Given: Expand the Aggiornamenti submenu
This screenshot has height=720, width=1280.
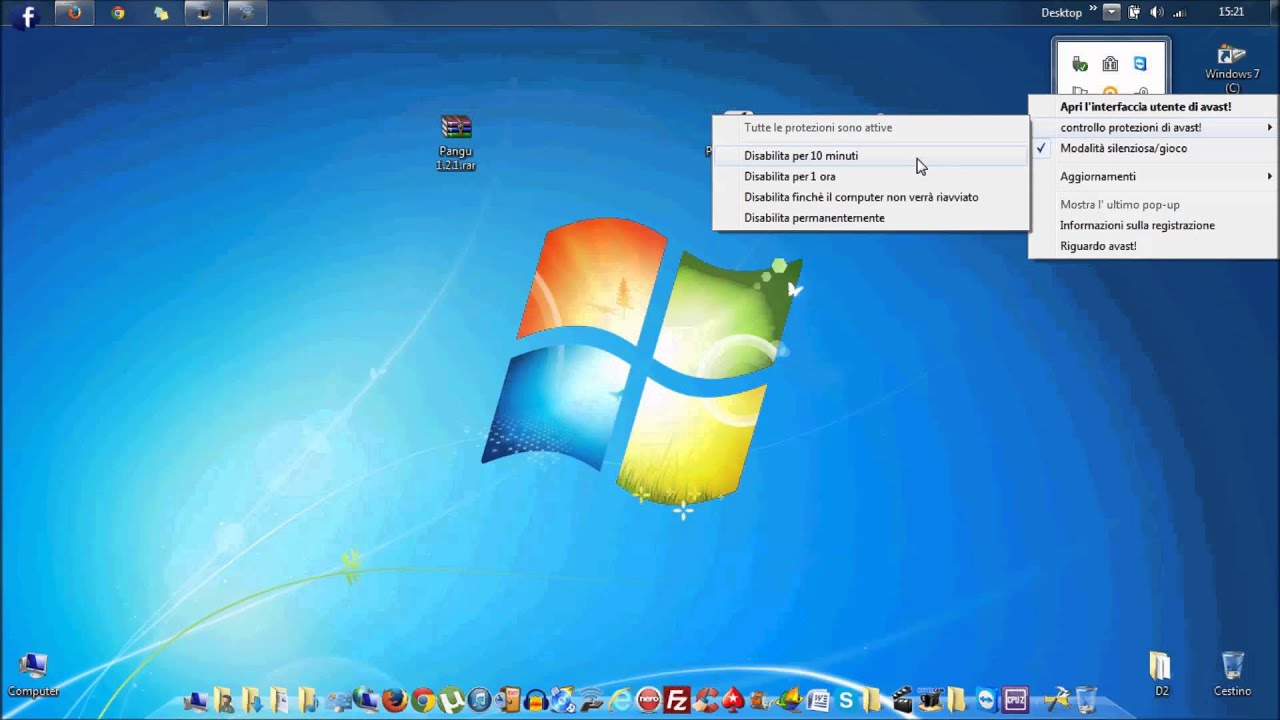Looking at the screenshot, I should (1154, 176).
